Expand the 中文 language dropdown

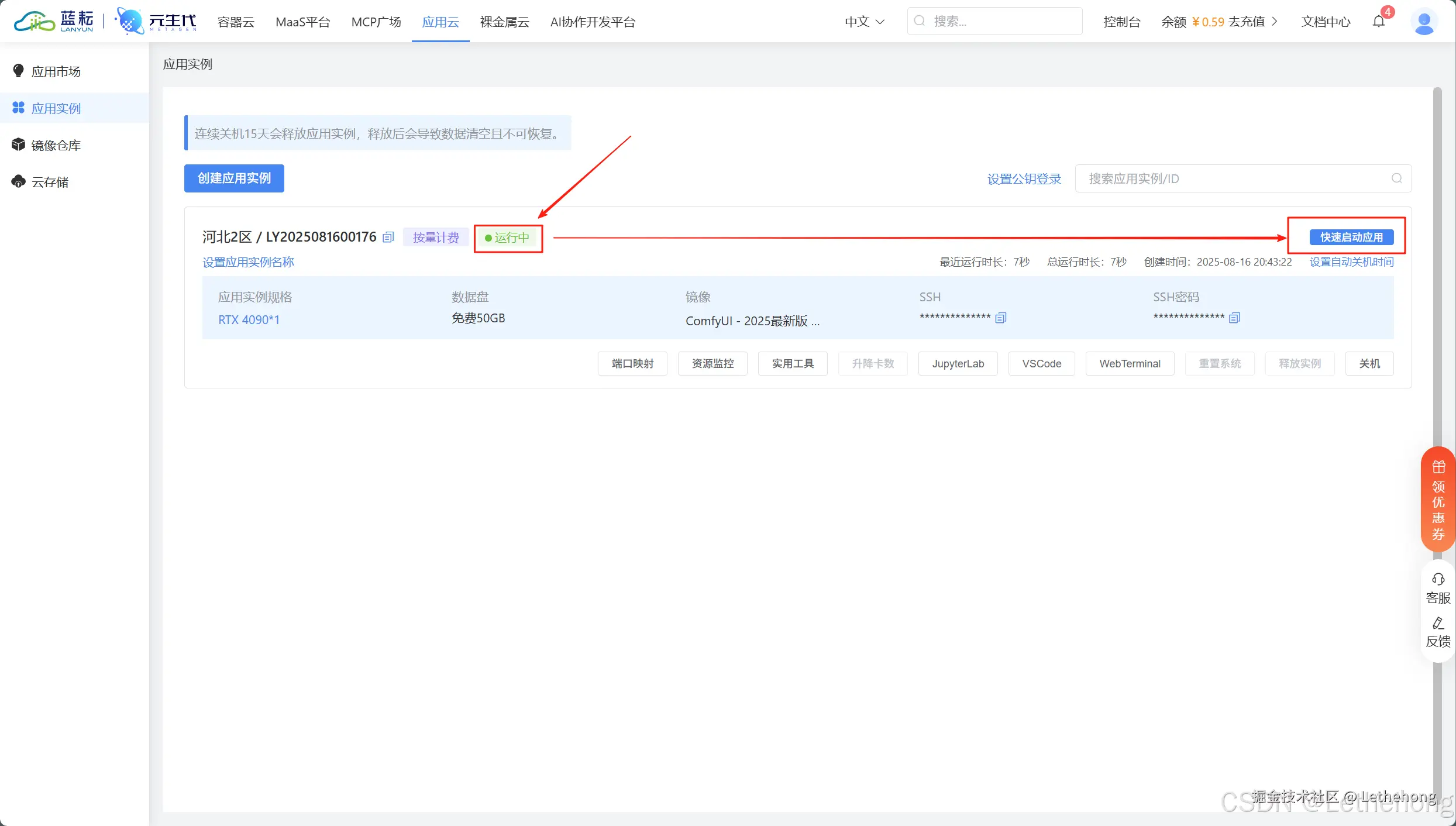click(864, 22)
